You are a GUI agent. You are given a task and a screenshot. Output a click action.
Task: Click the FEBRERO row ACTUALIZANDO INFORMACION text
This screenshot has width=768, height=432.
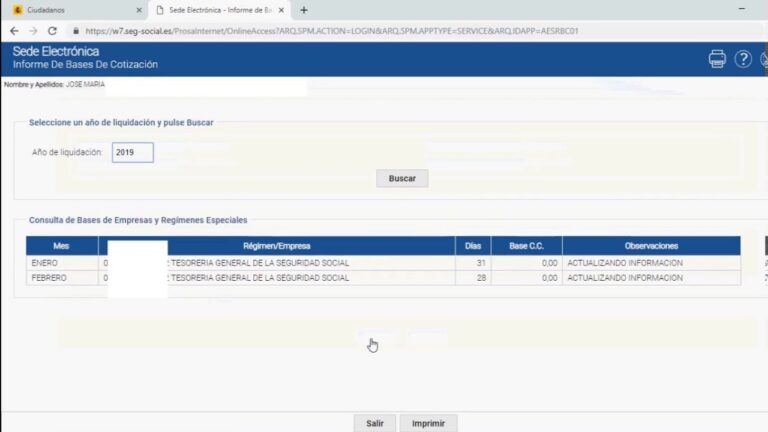(x=625, y=278)
